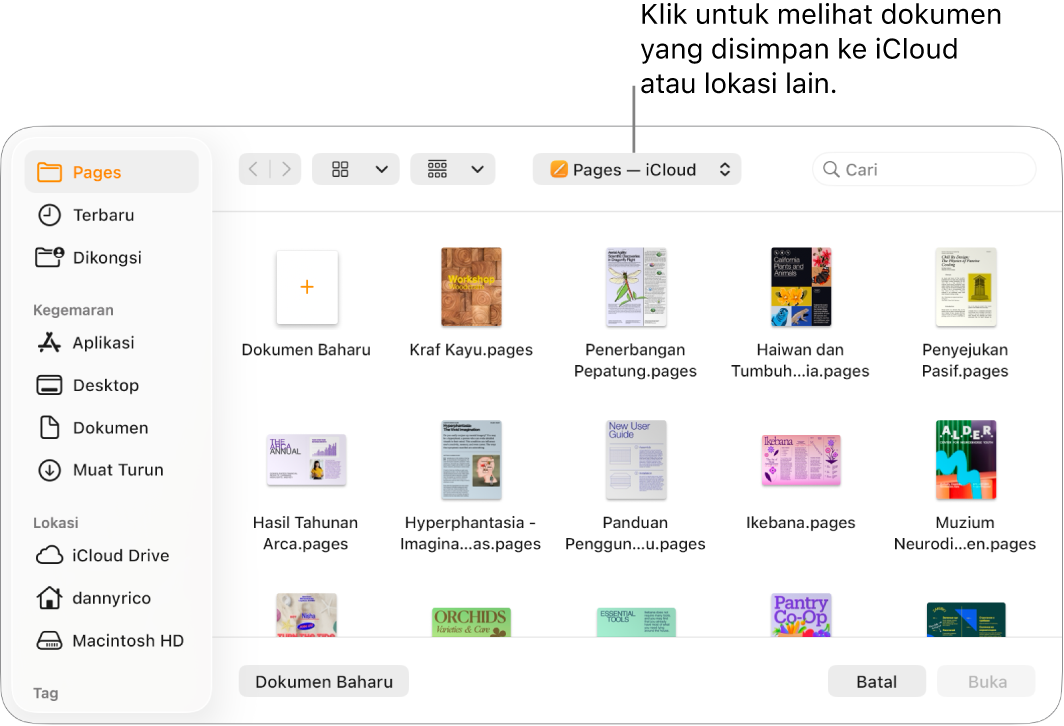Viewport: 1064px width, 726px height.
Task: Open Dikongsi shared folder icon
Action: (49, 258)
